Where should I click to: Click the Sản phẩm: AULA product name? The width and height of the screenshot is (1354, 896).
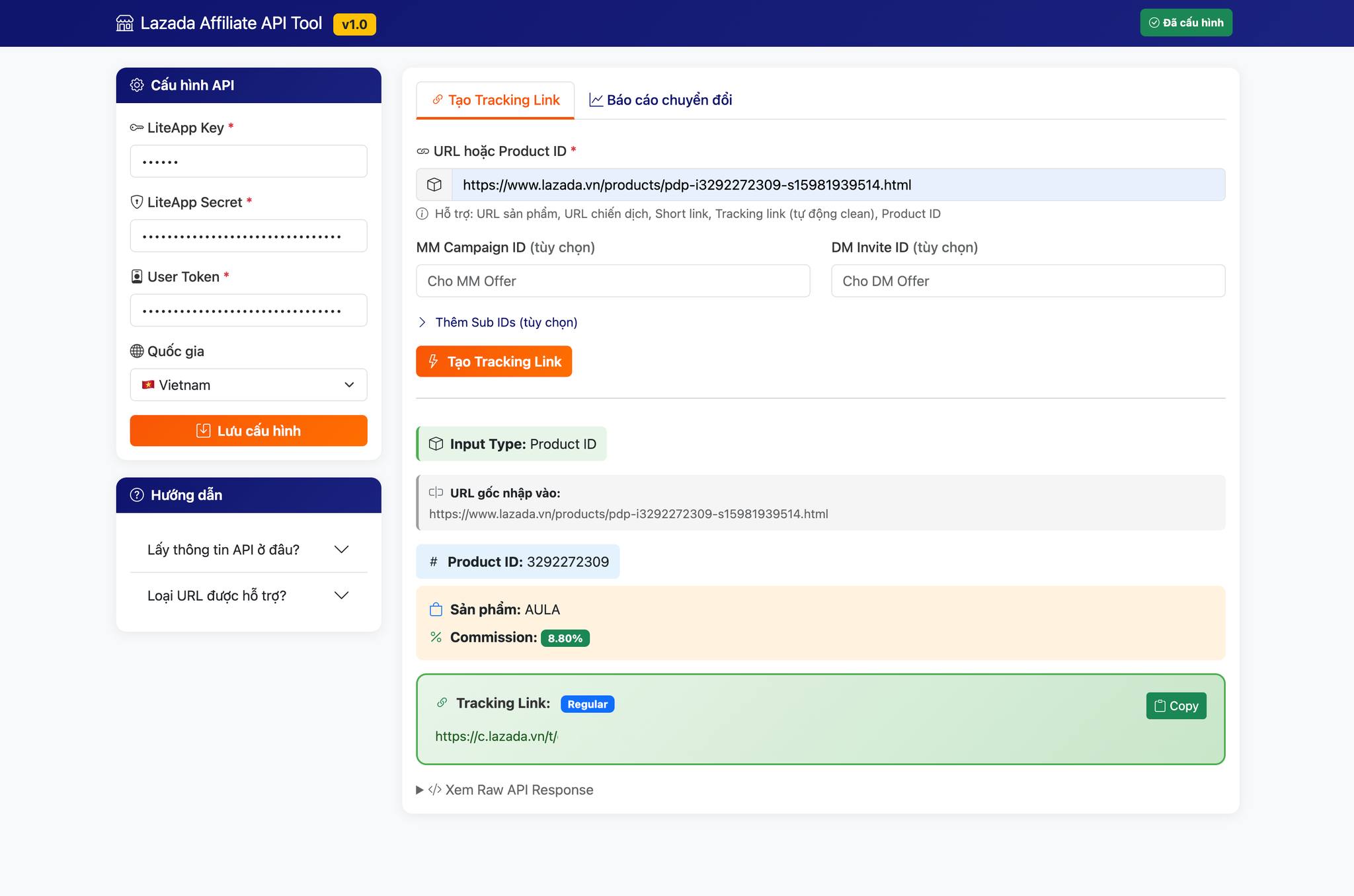point(505,609)
